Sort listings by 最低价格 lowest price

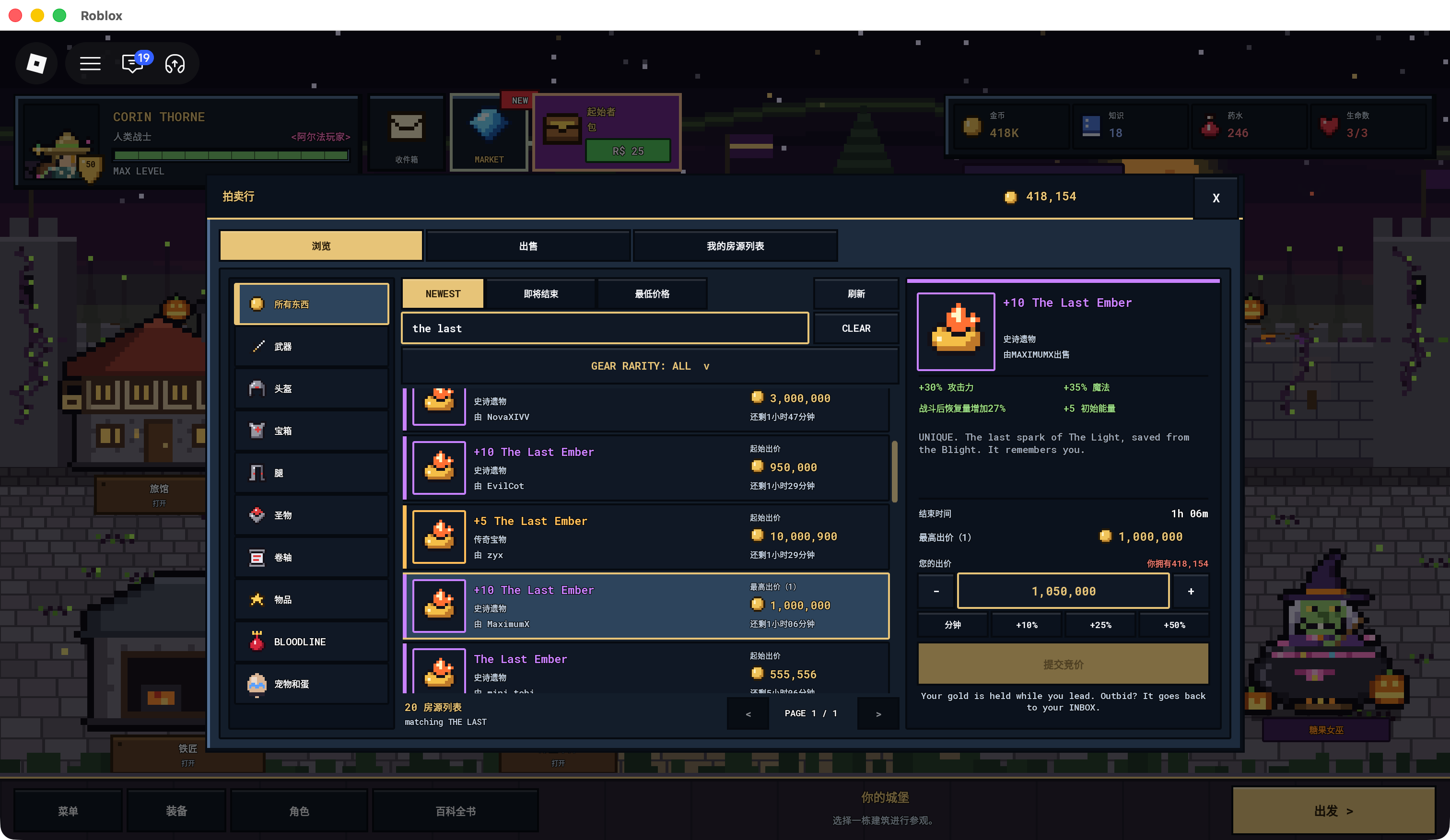652,293
